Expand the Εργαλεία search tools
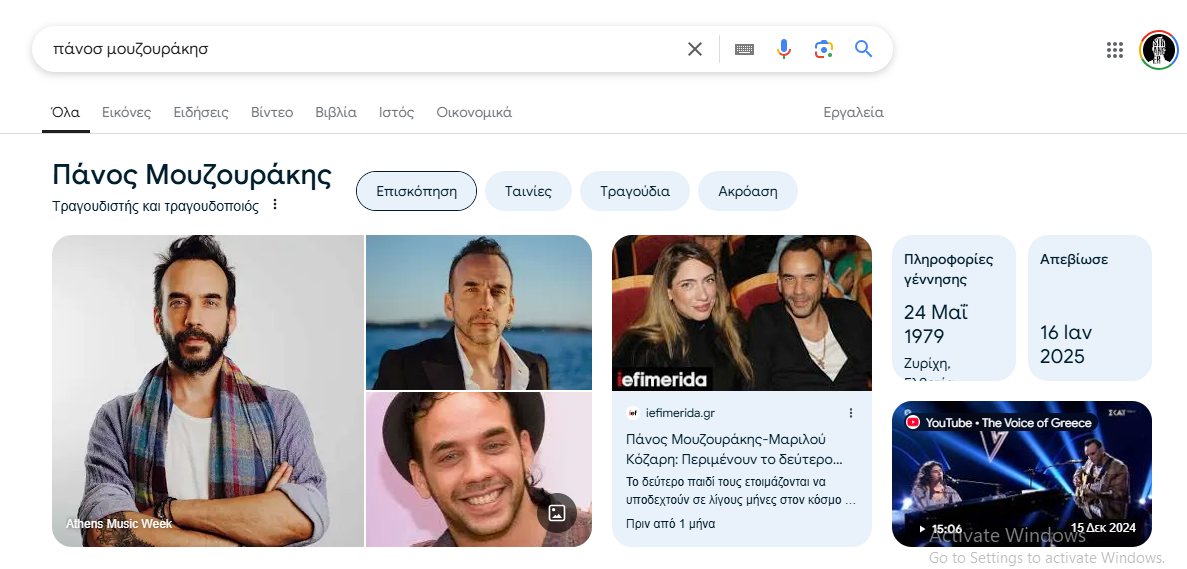 tap(853, 112)
